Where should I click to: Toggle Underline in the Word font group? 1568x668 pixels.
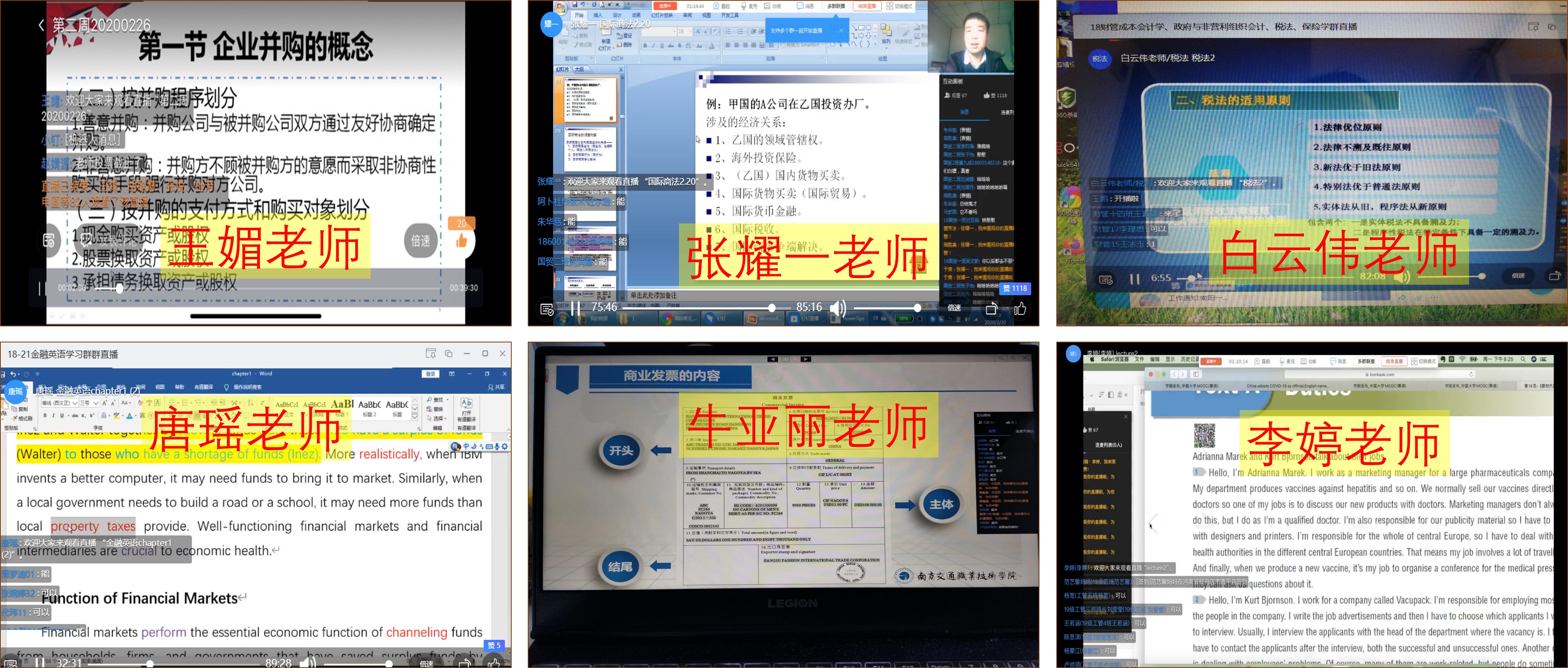[x=62, y=416]
